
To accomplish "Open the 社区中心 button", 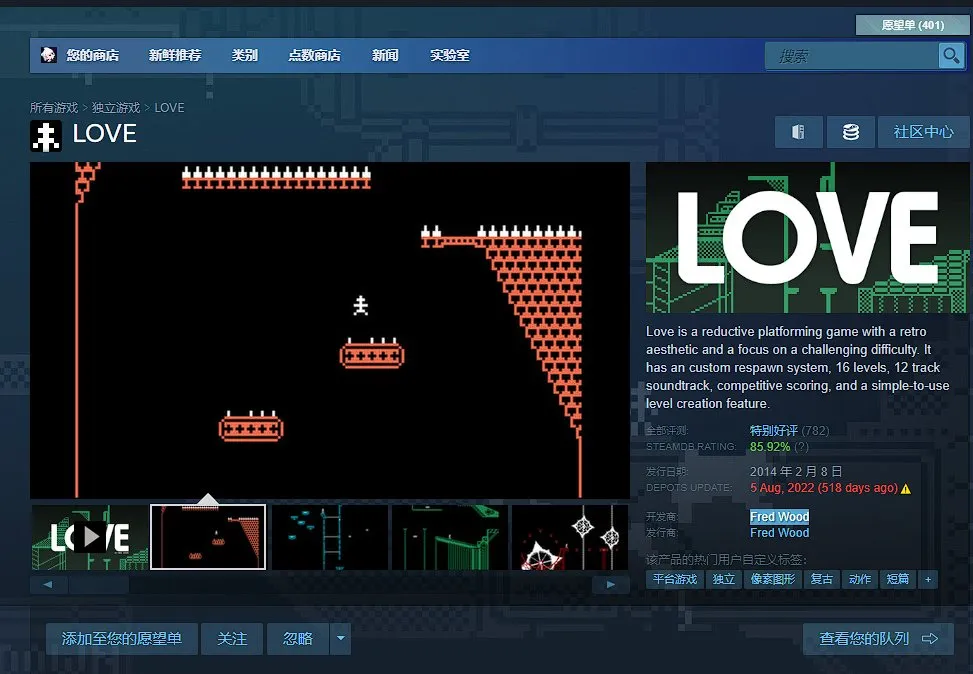I will click(923, 132).
